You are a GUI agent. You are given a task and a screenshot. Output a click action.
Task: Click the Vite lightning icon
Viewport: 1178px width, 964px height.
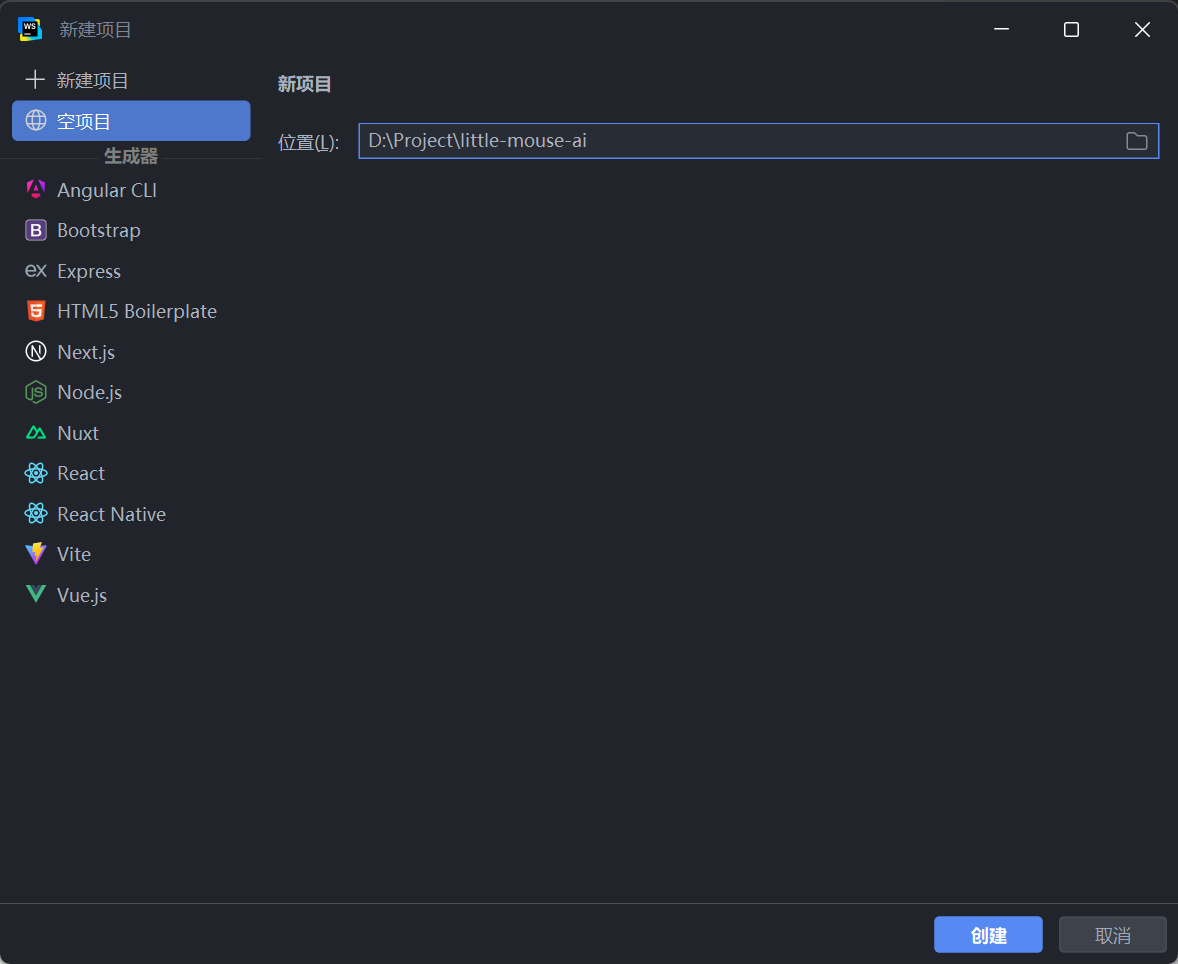tap(36, 554)
